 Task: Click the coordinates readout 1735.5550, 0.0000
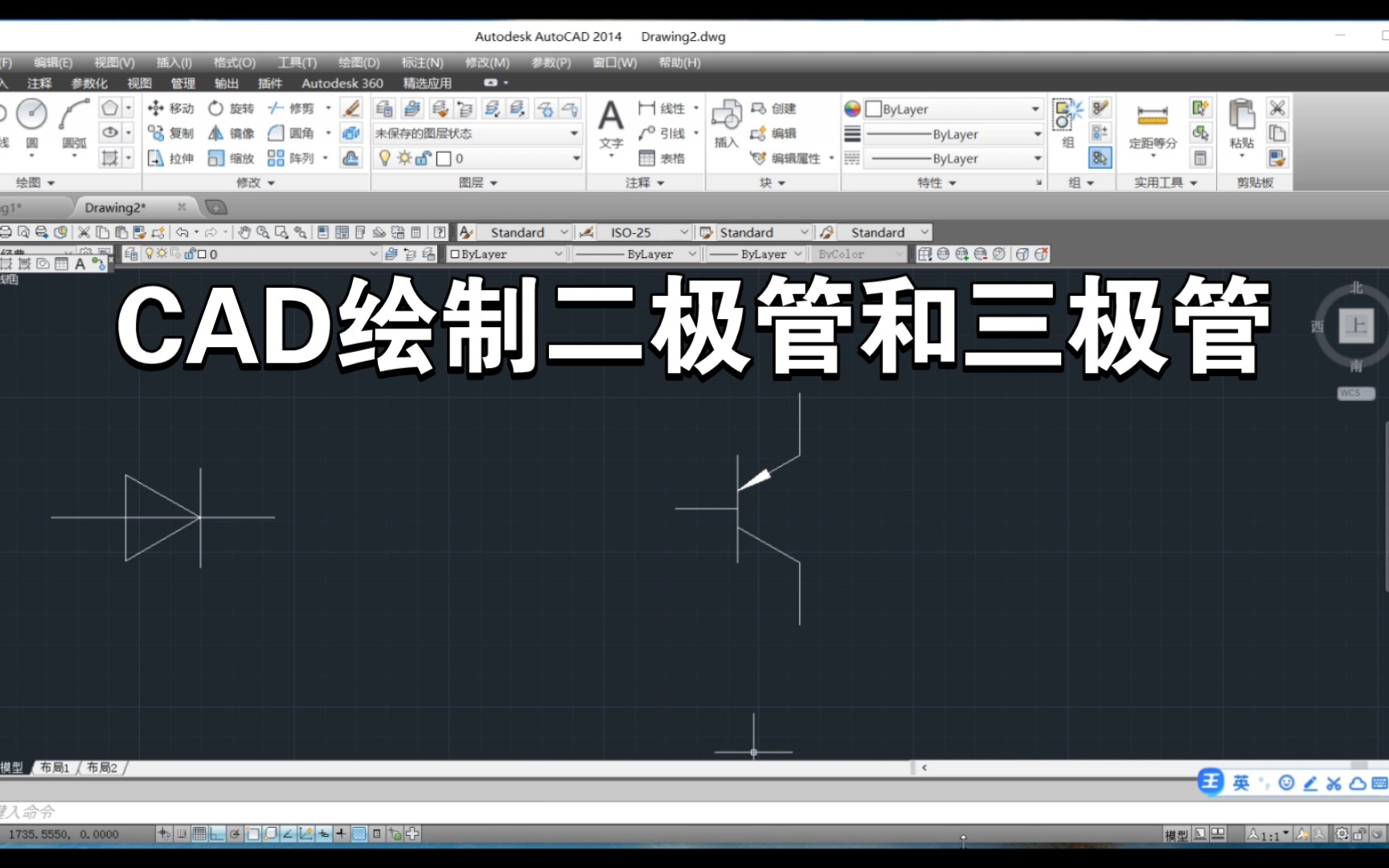click(x=64, y=834)
